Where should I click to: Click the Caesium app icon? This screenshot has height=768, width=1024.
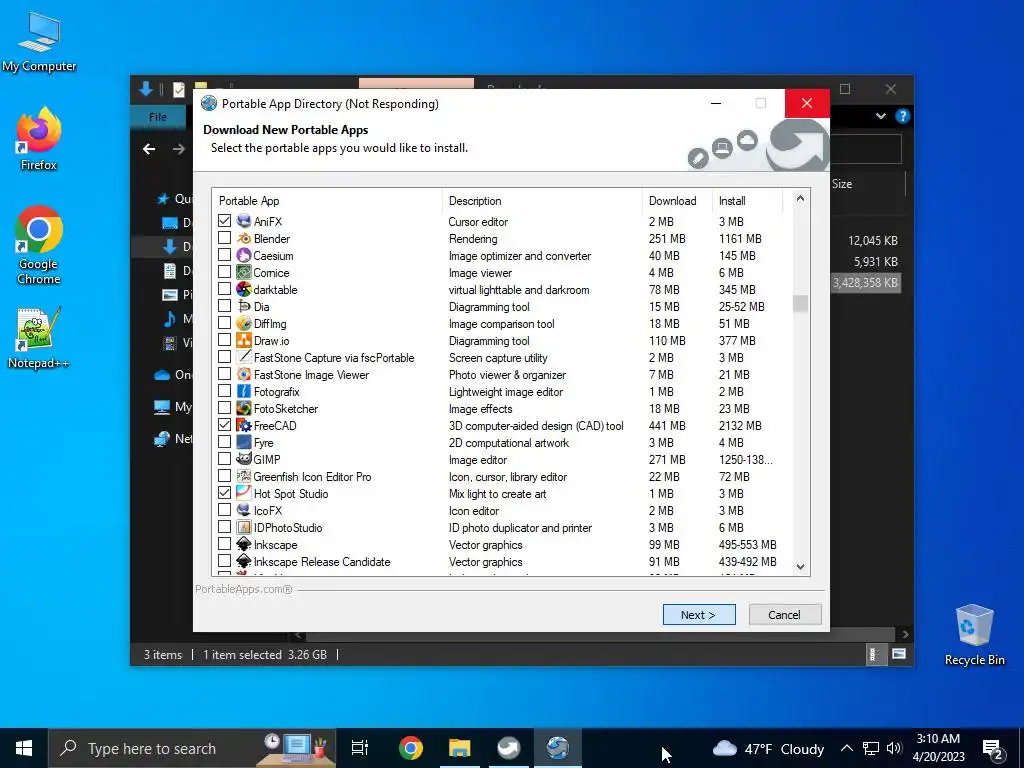pos(244,255)
